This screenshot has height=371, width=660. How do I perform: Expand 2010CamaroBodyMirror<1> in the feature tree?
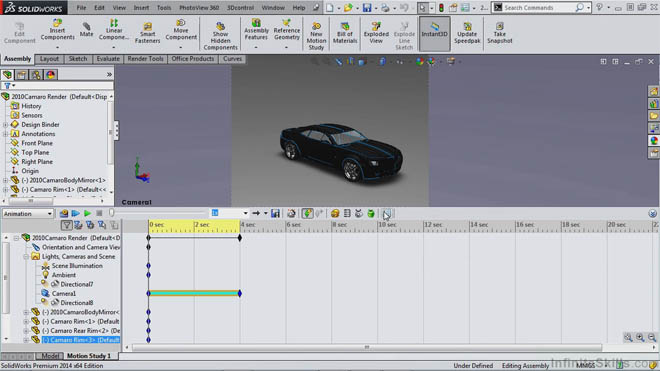click(x=5, y=180)
